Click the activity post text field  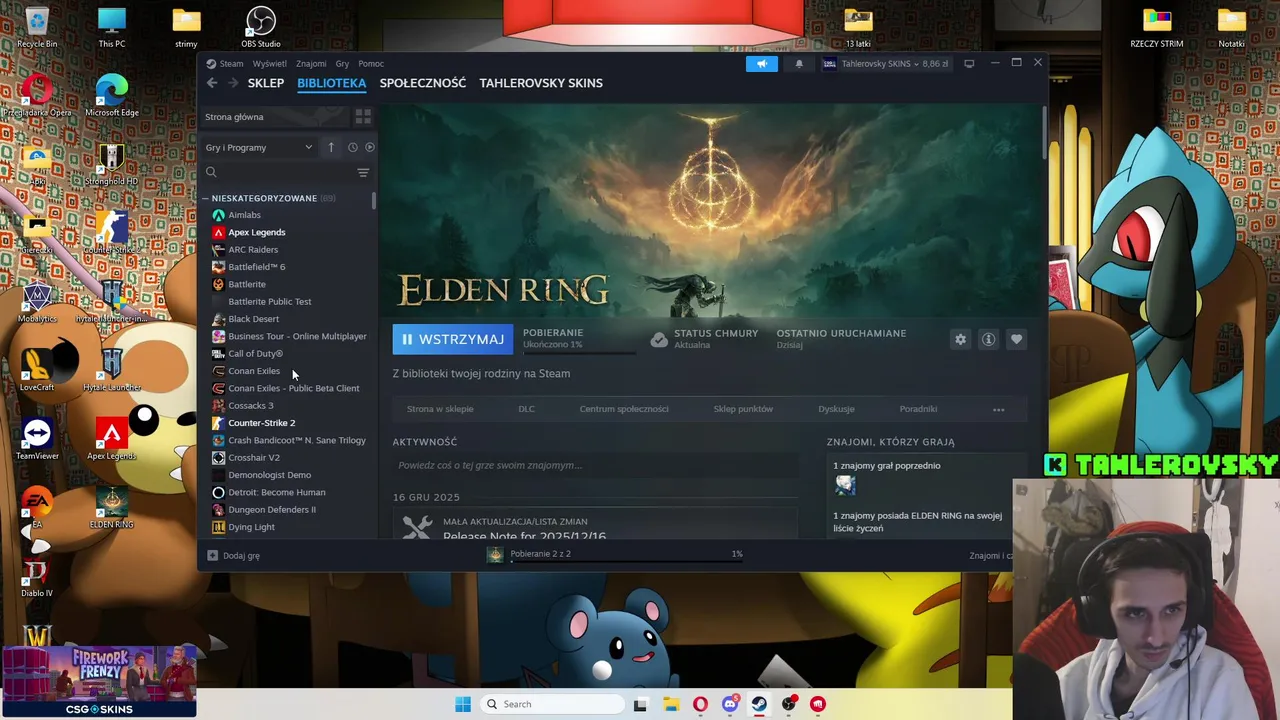click(596, 465)
